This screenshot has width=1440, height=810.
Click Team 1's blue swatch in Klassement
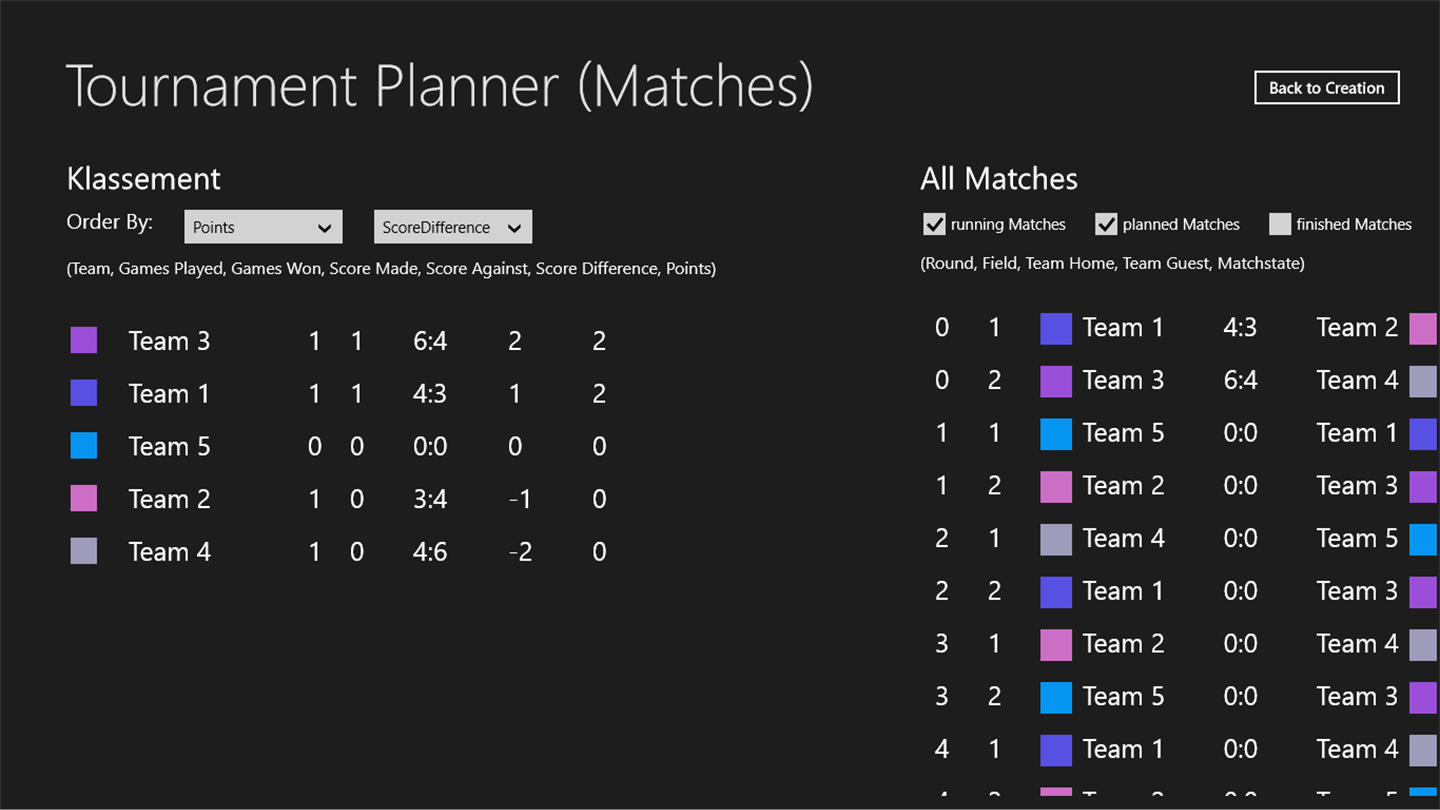(84, 393)
